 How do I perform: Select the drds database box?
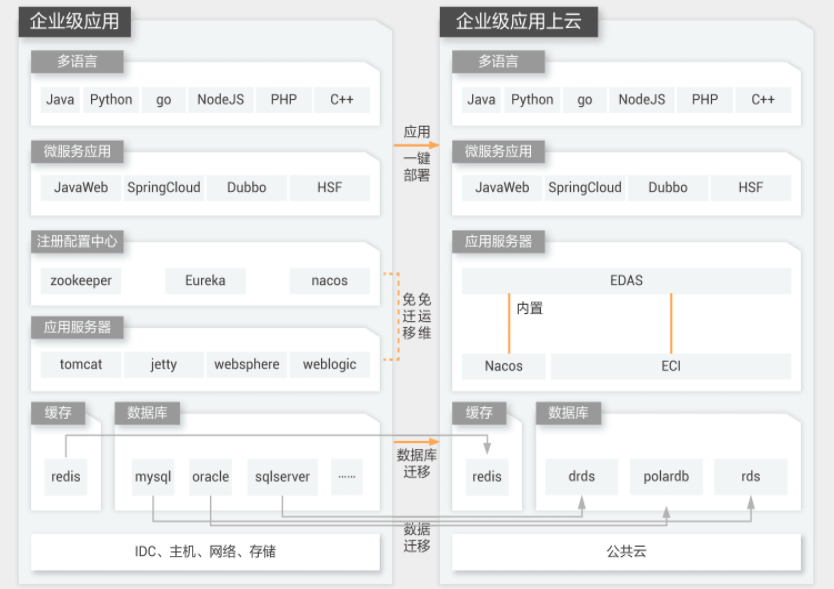(x=582, y=477)
